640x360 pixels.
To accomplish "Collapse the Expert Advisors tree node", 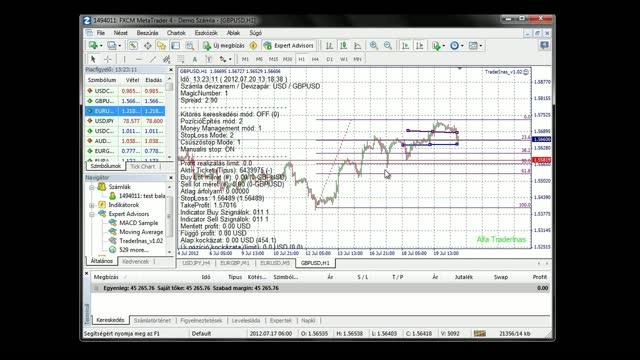I will (92, 214).
